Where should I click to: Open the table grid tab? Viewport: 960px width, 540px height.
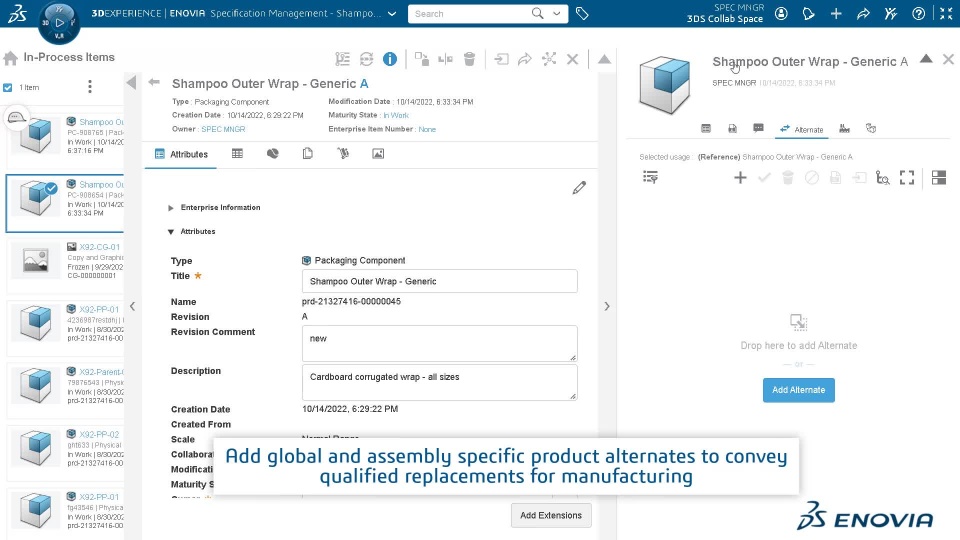237,154
